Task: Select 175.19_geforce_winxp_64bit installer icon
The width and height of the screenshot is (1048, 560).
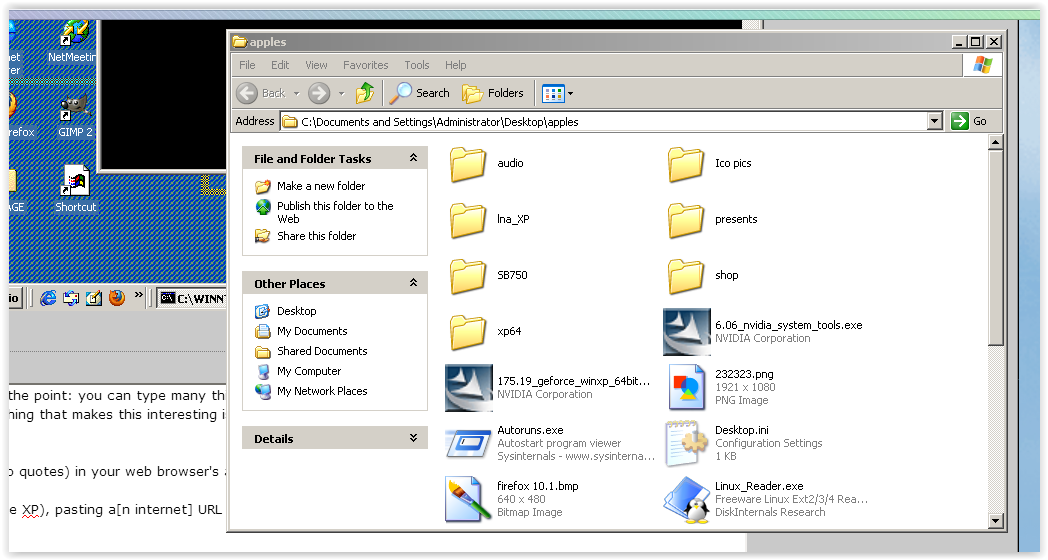Action: pos(469,388)
